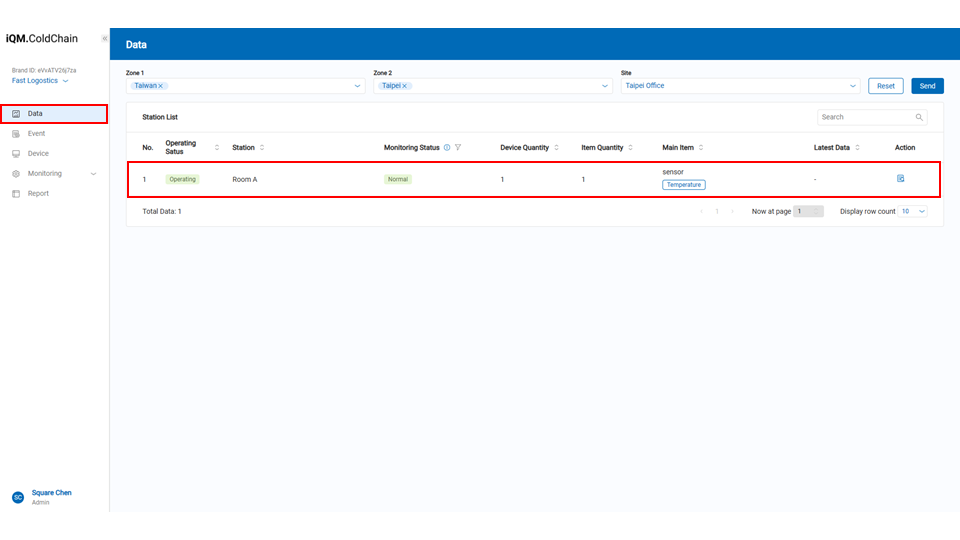The image size is (960, 540).
Task: Click the Monitoring Status info icon
Action: click(447, 148)
